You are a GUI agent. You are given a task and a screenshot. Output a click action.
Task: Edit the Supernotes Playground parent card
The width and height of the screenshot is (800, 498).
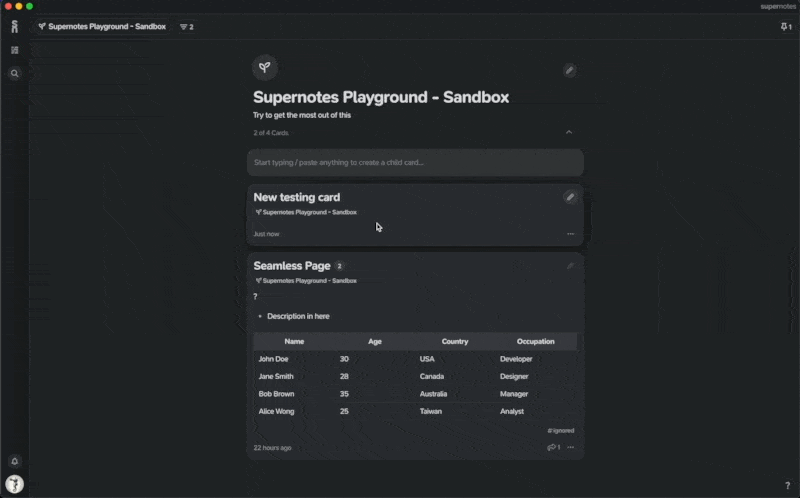(x=569, y=70)
